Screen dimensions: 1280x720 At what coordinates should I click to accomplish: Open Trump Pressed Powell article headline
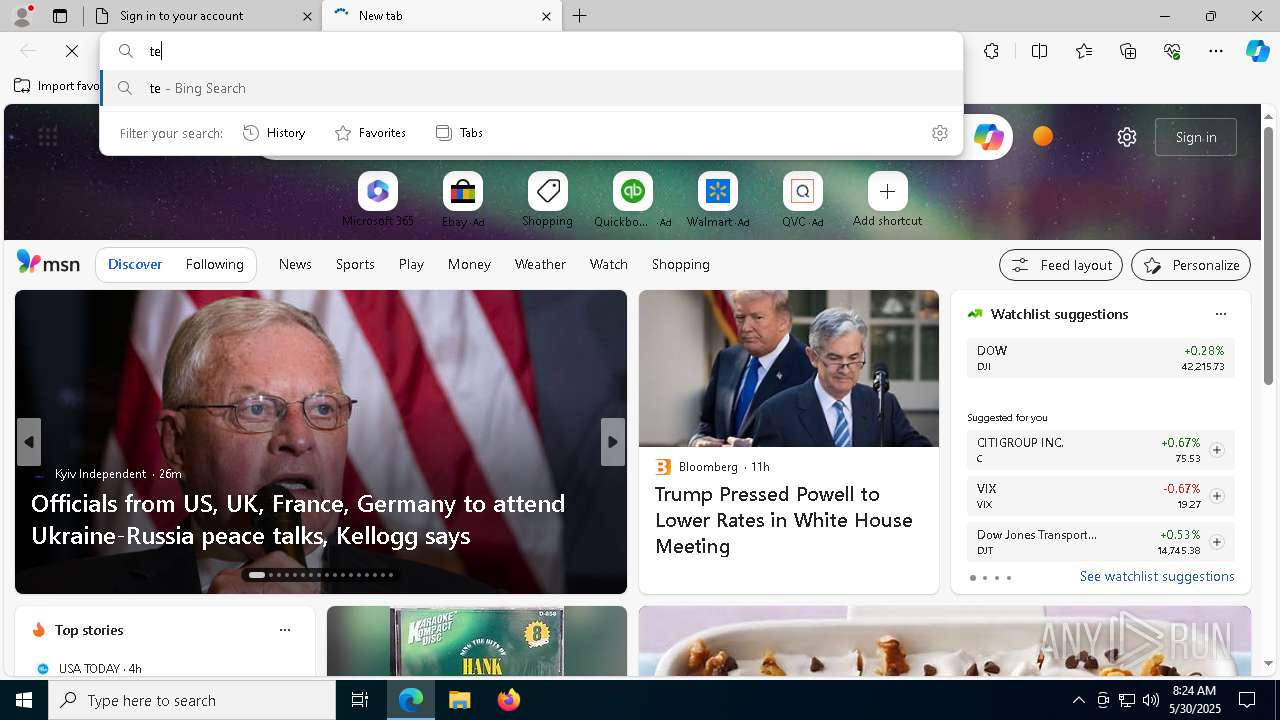(784, 520)
